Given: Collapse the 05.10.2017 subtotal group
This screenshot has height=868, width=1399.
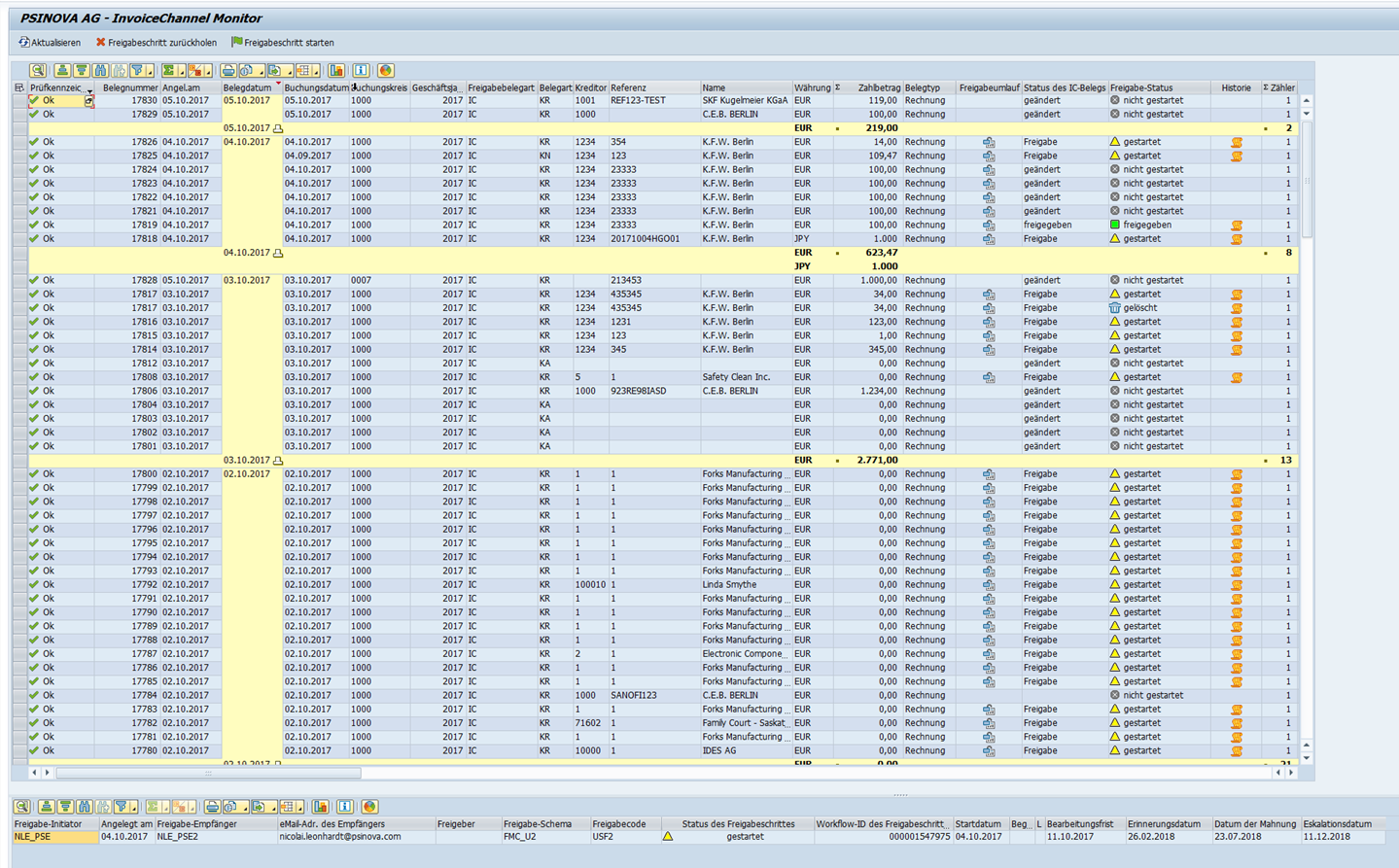Looking at the screenshot, I should tap(278, 128).
